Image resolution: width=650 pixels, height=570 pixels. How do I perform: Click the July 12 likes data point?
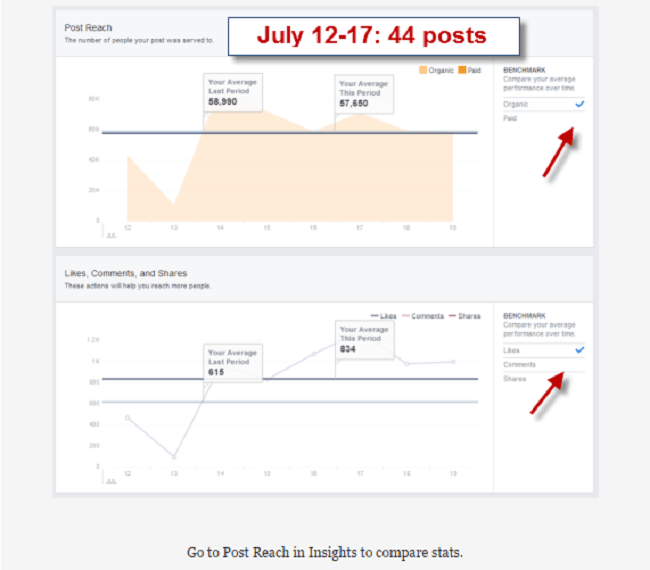click(127, 417)
